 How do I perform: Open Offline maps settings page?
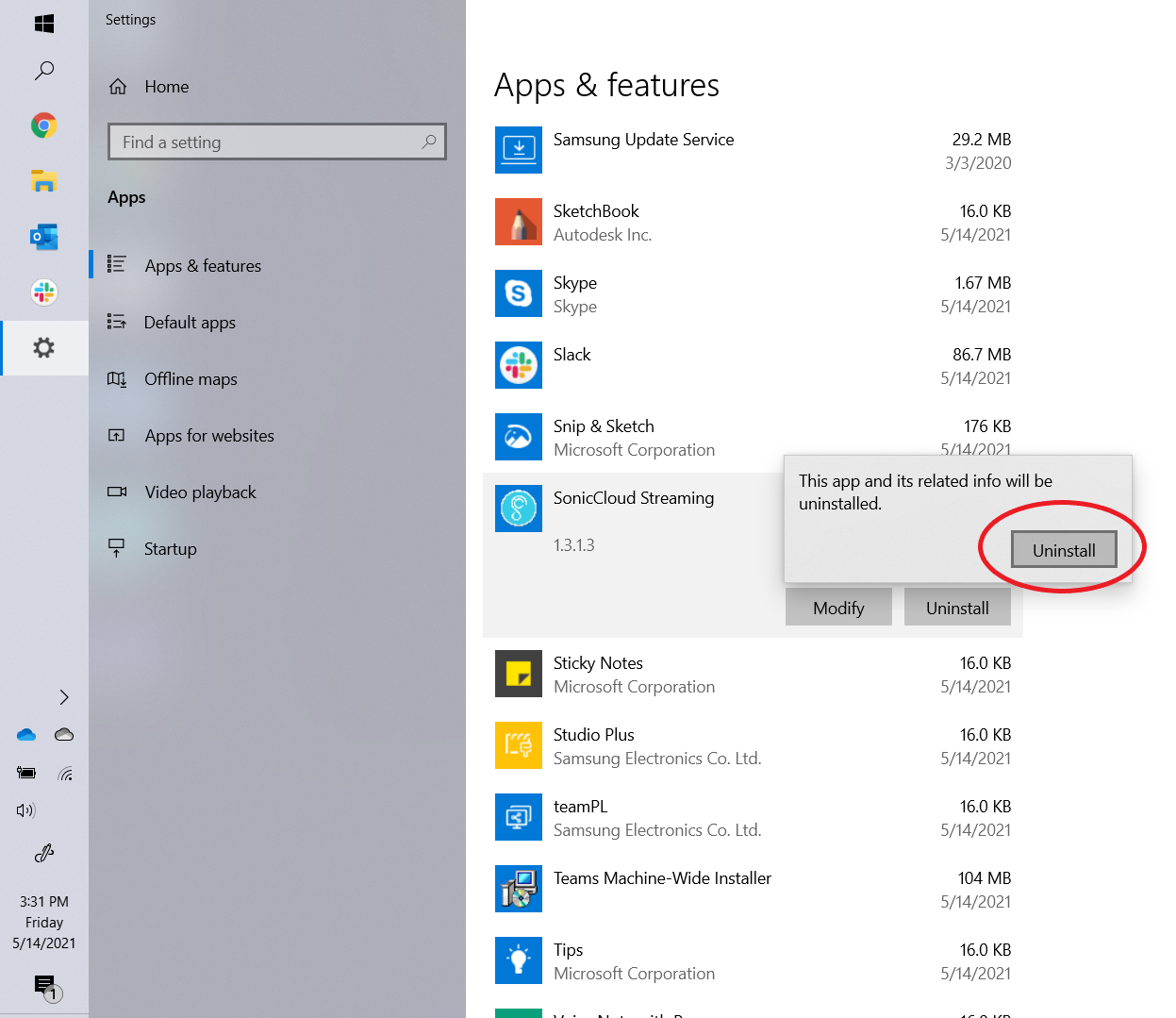click(190, 379)
